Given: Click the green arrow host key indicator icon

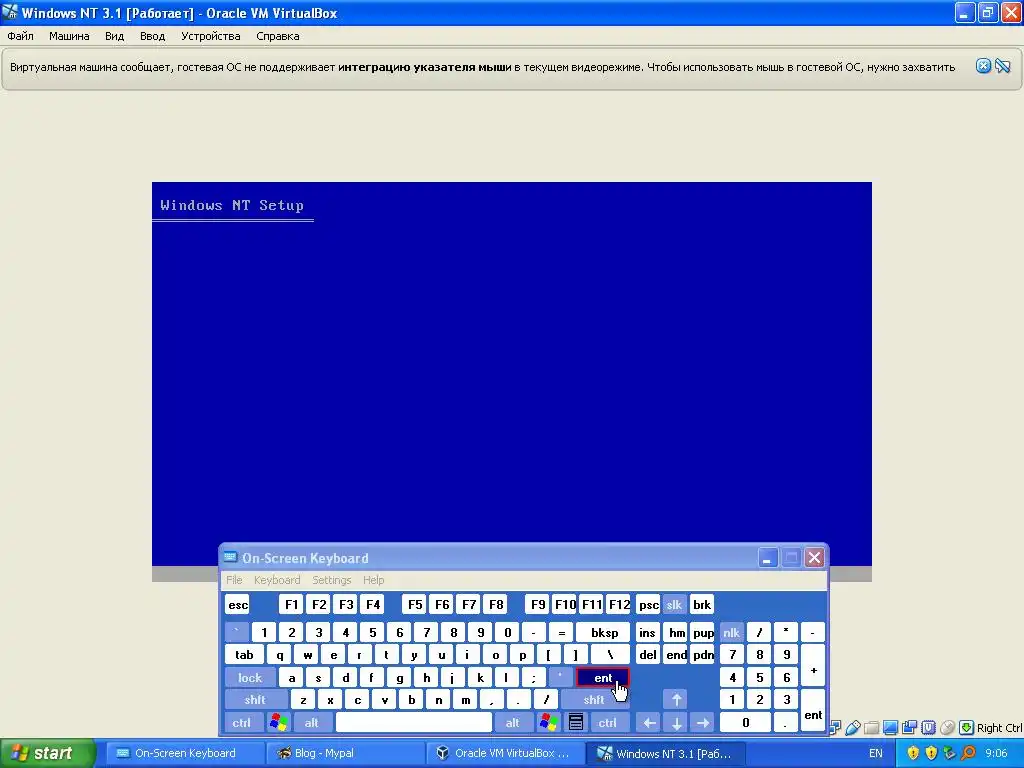Looking at the screenshot, I should [967, 728].
